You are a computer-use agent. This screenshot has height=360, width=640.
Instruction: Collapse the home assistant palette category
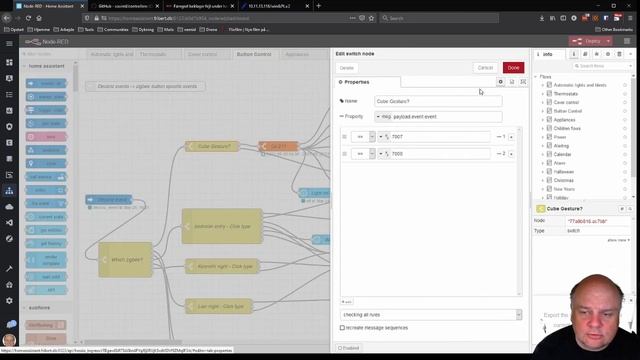pos(24,66)
